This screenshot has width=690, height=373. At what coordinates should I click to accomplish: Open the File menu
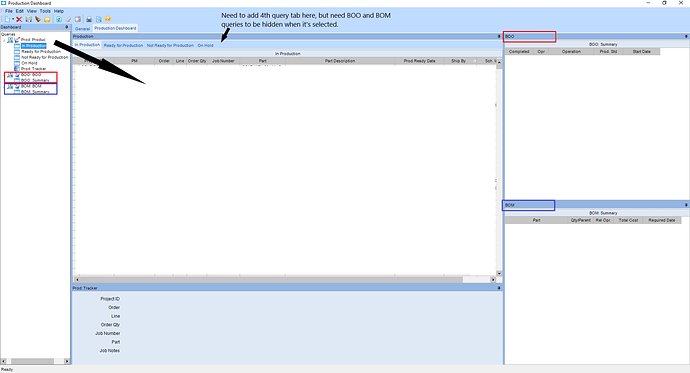click(9, 11)
